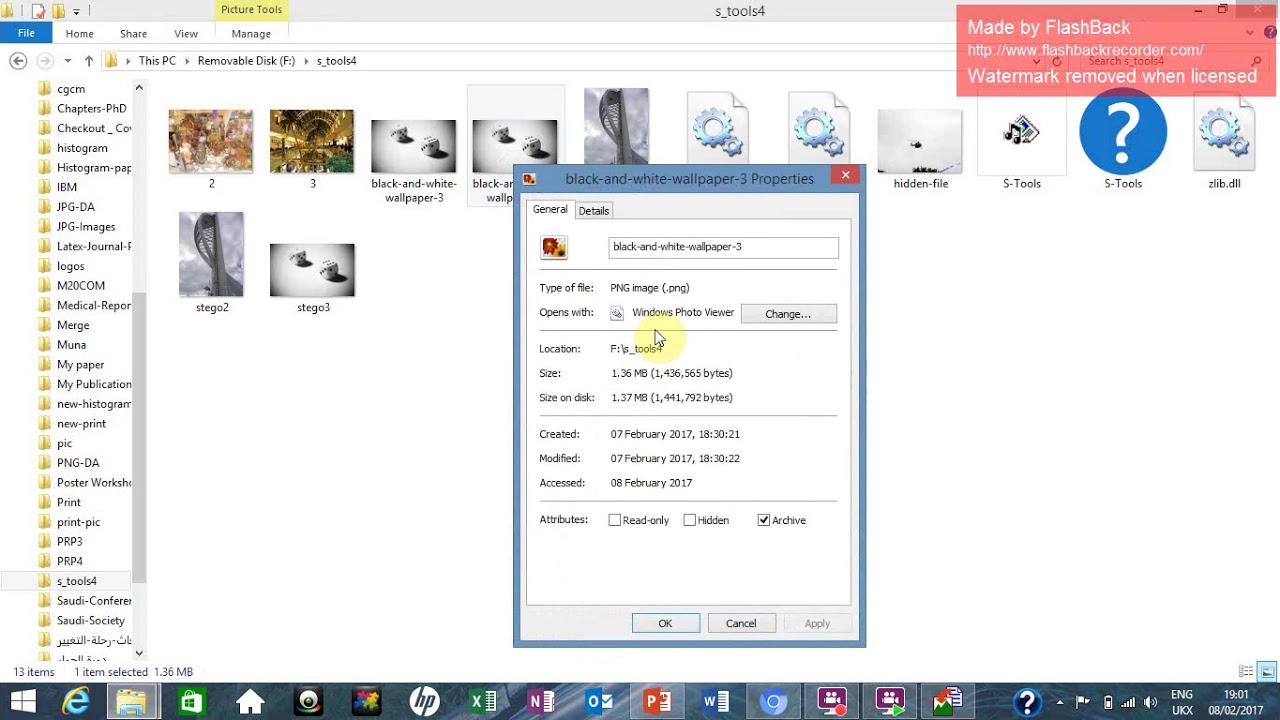Check the Hidden attribute checkbox
This screenshot has height=720, width=1280.
[690, 520]
